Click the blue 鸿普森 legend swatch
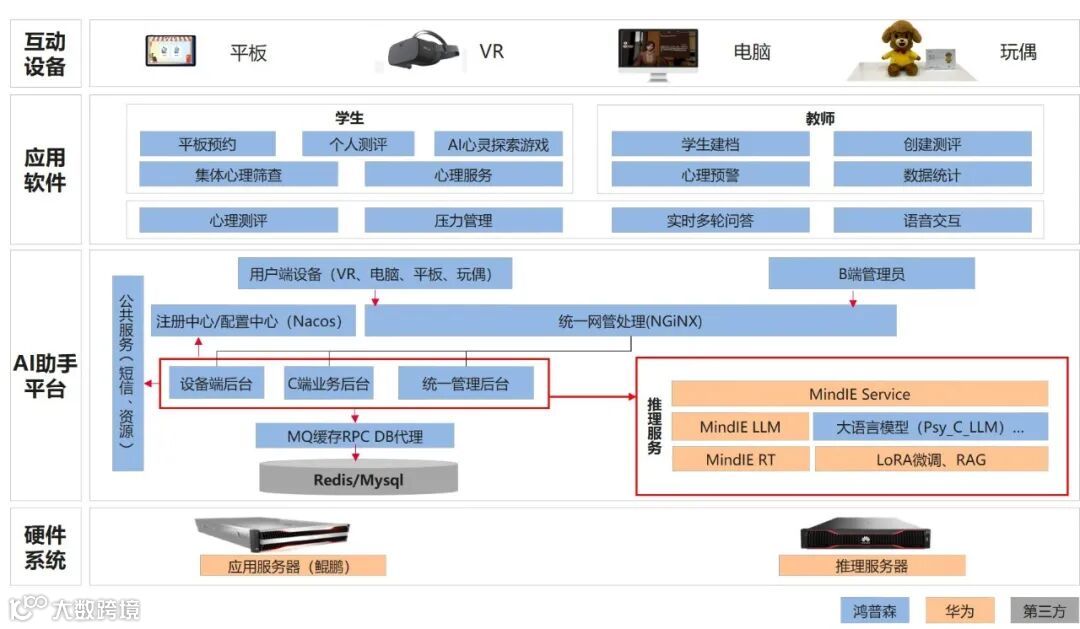This screenshot has width=1080, height=629. click(875, 610)
